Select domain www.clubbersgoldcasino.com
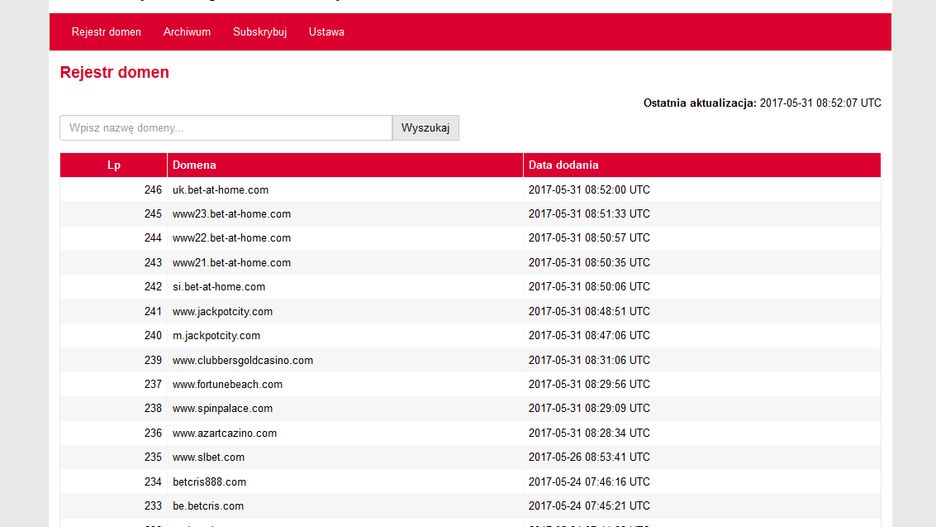 pyautogui.click(x=242, y=360)
